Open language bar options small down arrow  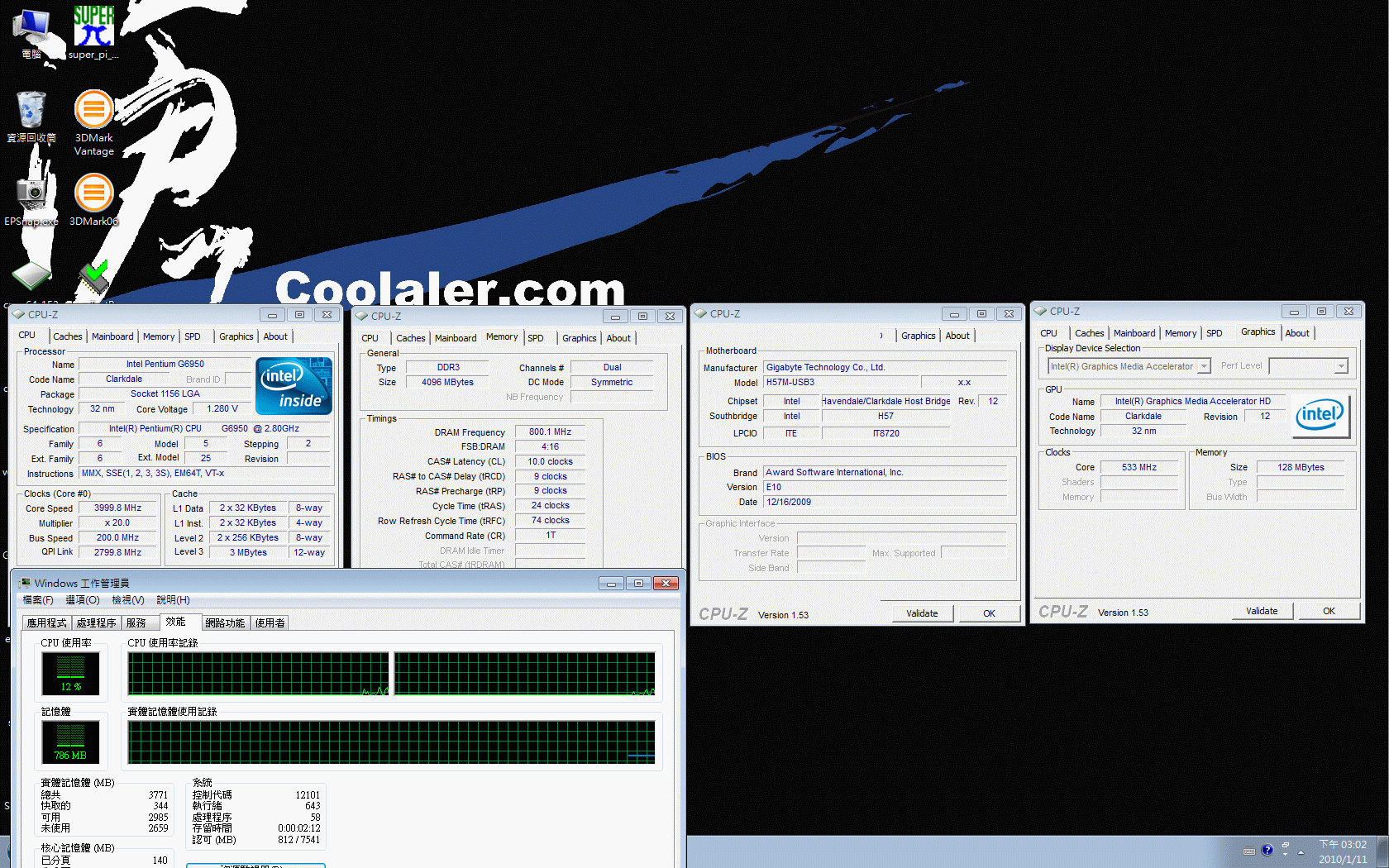tap(1286, 855)
